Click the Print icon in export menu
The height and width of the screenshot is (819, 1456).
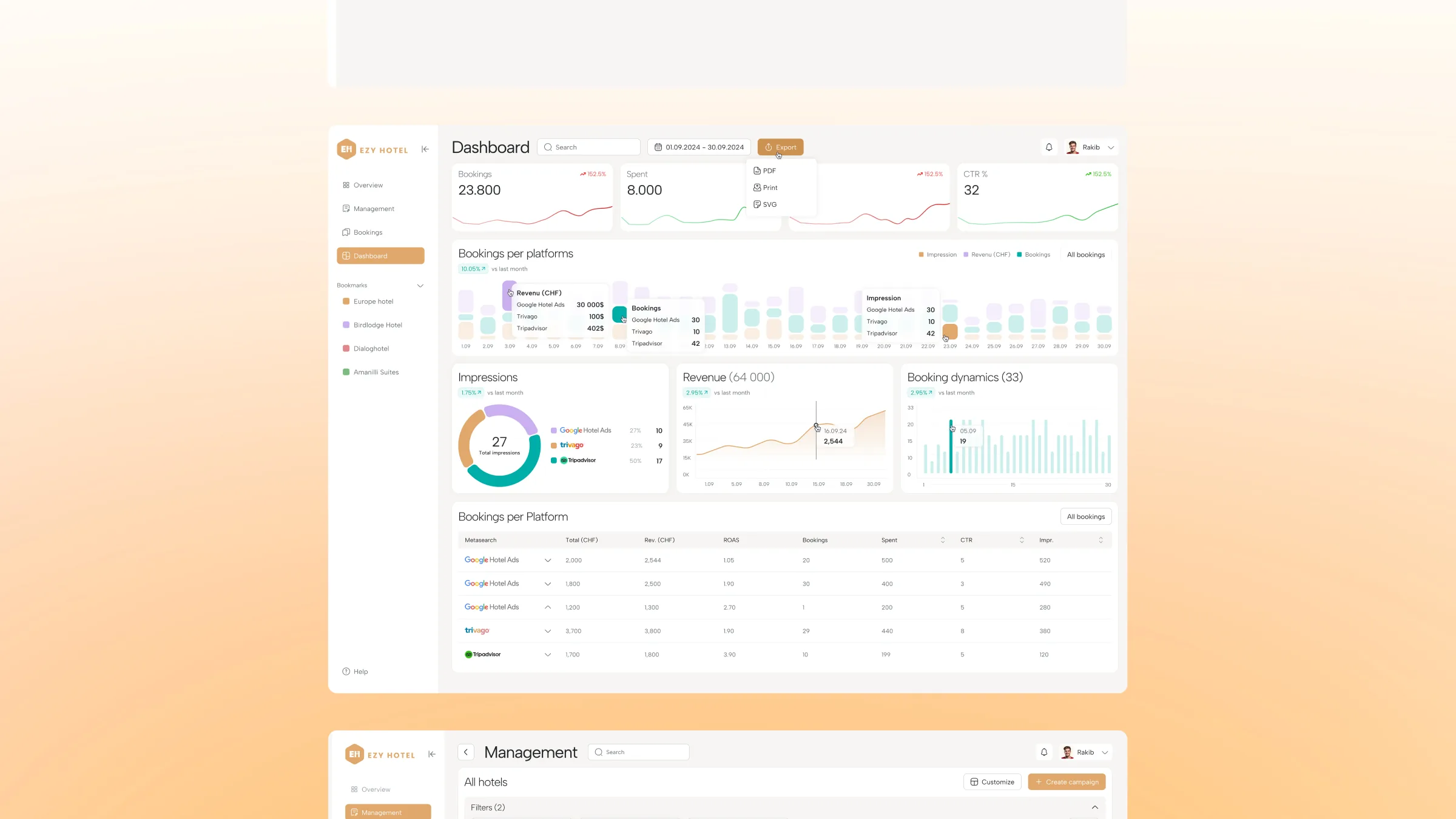[757, 187]
